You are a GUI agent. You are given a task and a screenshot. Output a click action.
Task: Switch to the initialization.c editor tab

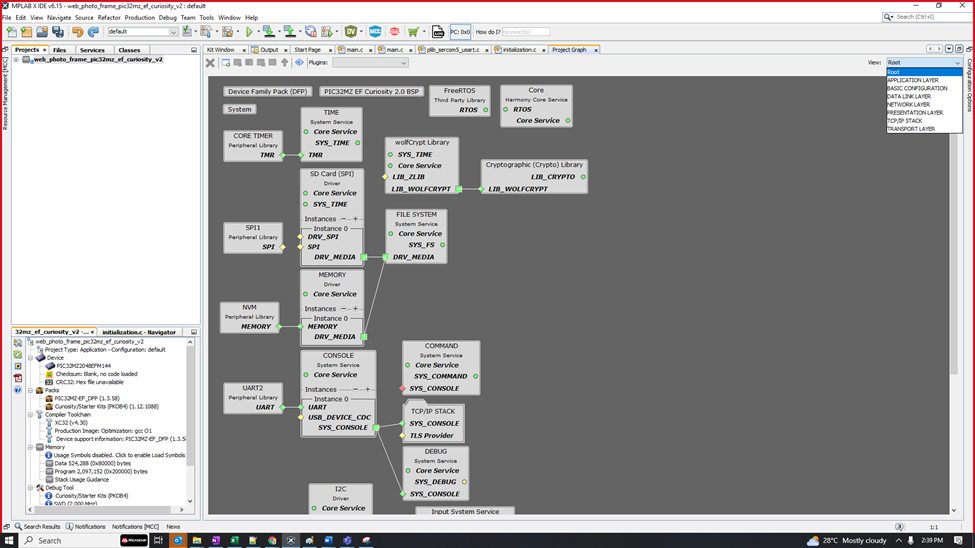click(x=519, y=50)
